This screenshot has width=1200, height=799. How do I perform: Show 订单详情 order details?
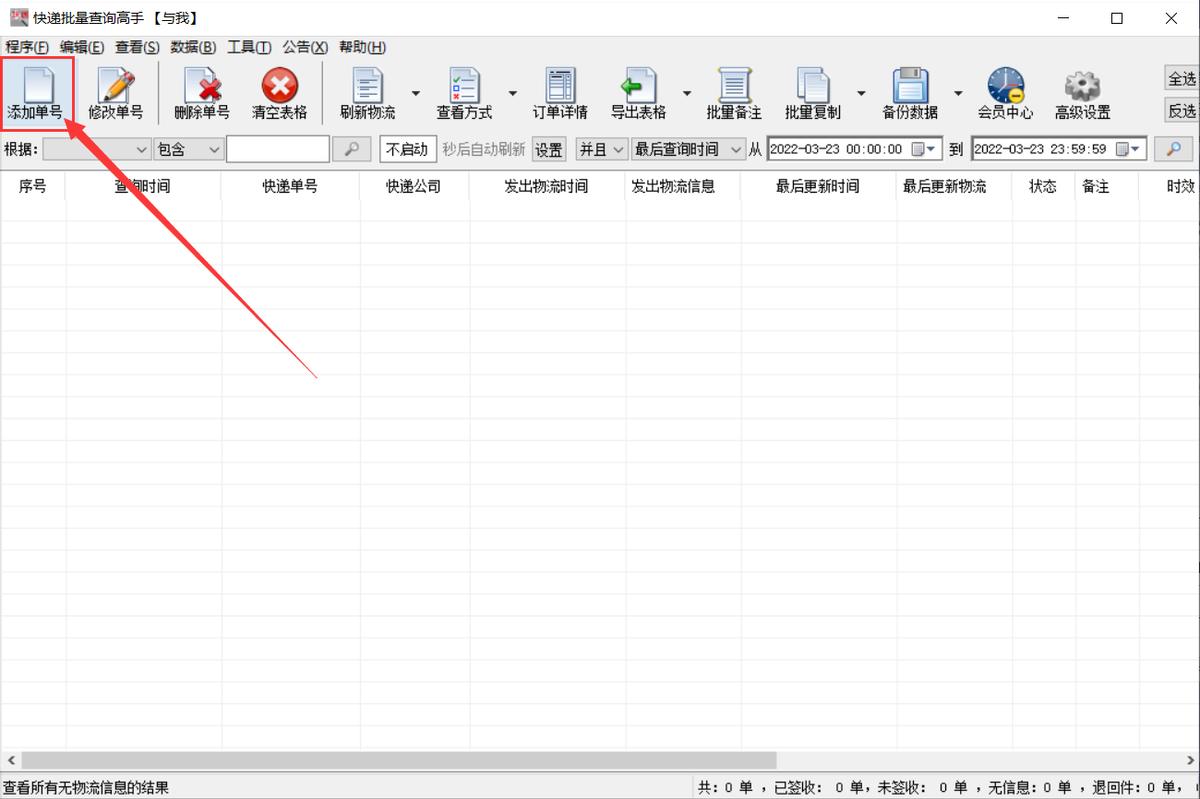[x=560, y=92]
